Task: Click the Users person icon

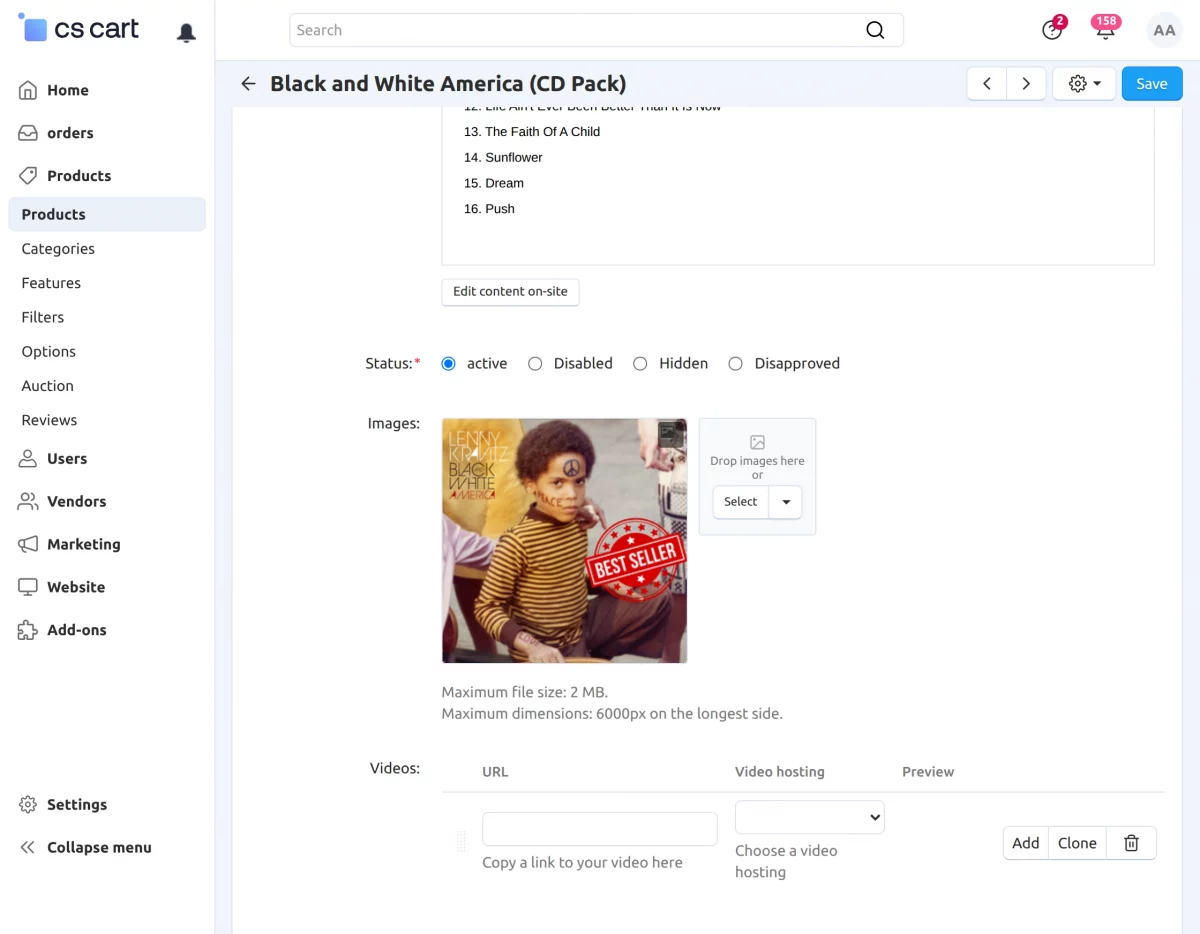Action: coord(28,459)
